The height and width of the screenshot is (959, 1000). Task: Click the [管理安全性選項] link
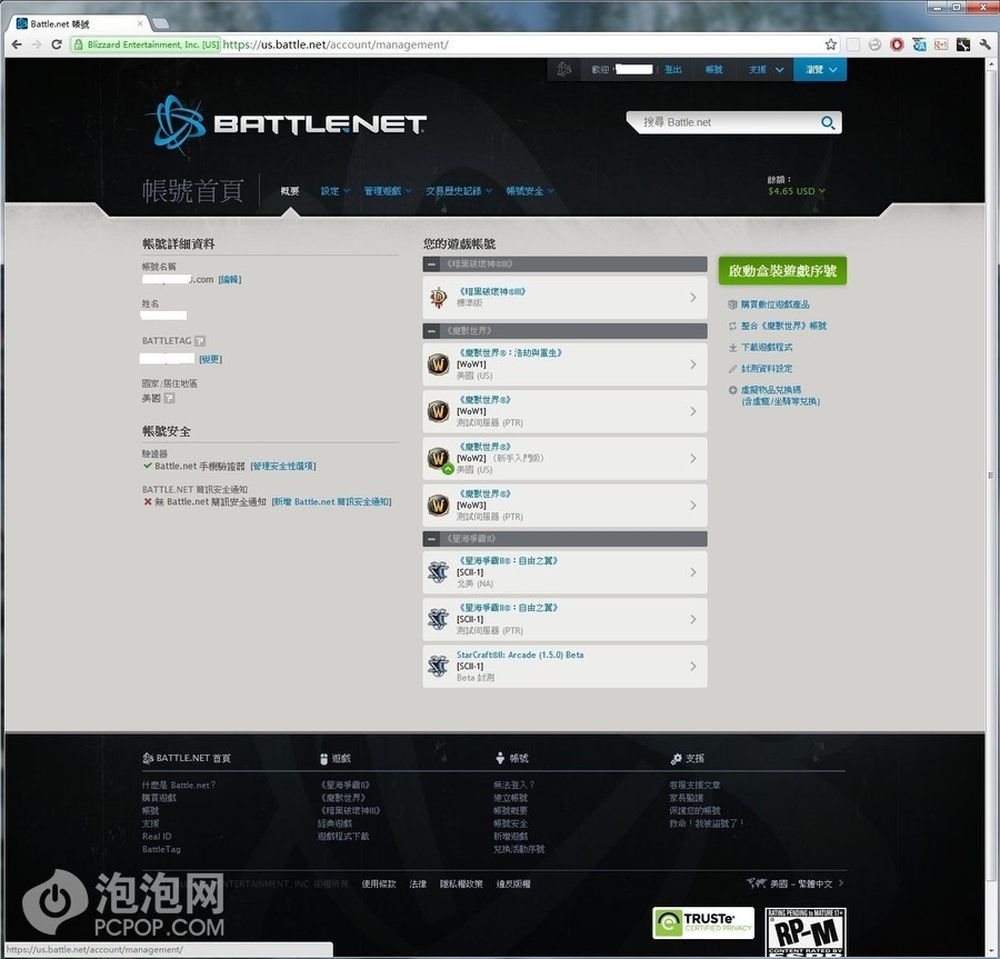283,466
